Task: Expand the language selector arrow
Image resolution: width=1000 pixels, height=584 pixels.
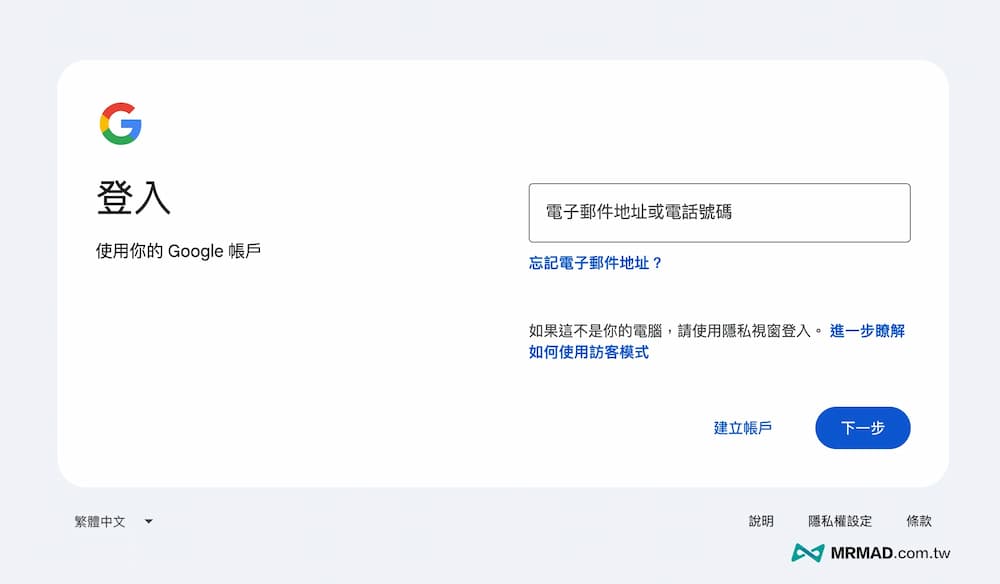Action: (x=147, y=521)
